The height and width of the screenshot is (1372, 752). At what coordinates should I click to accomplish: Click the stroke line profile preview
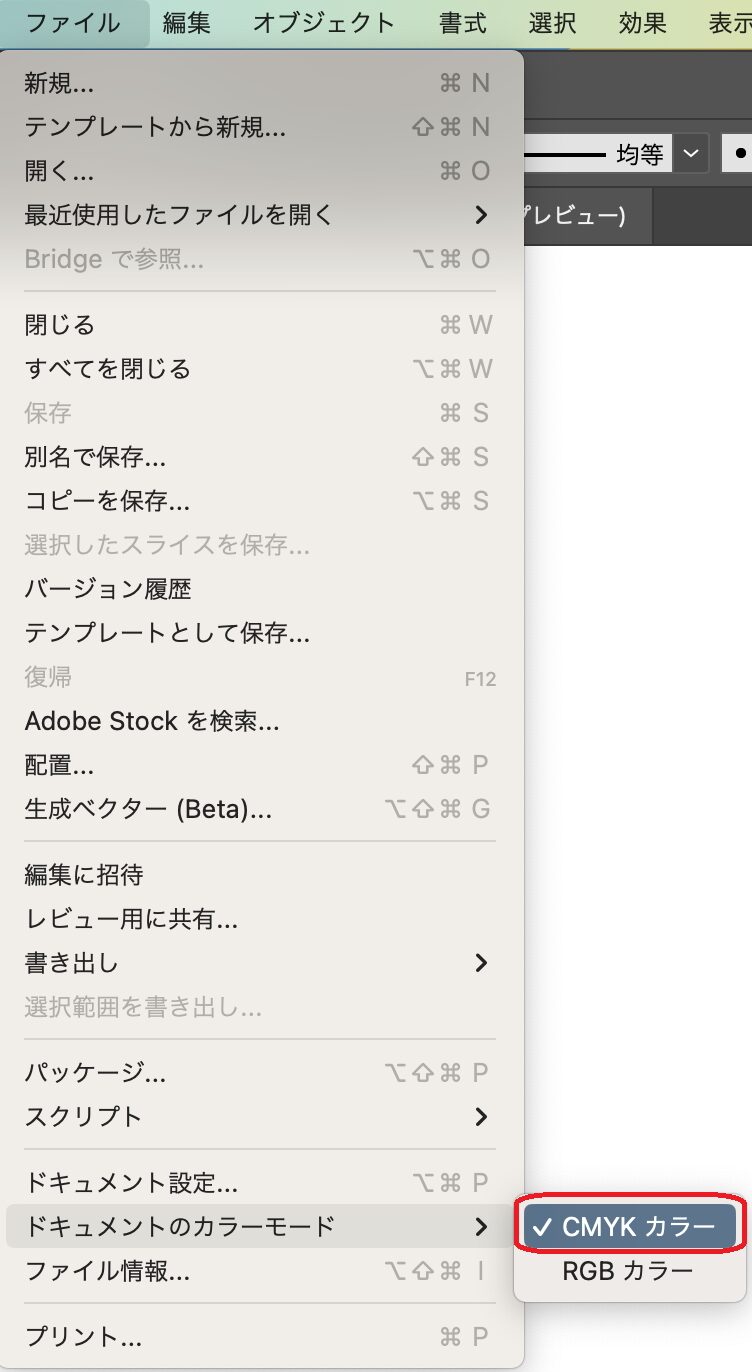click(565, 155)
